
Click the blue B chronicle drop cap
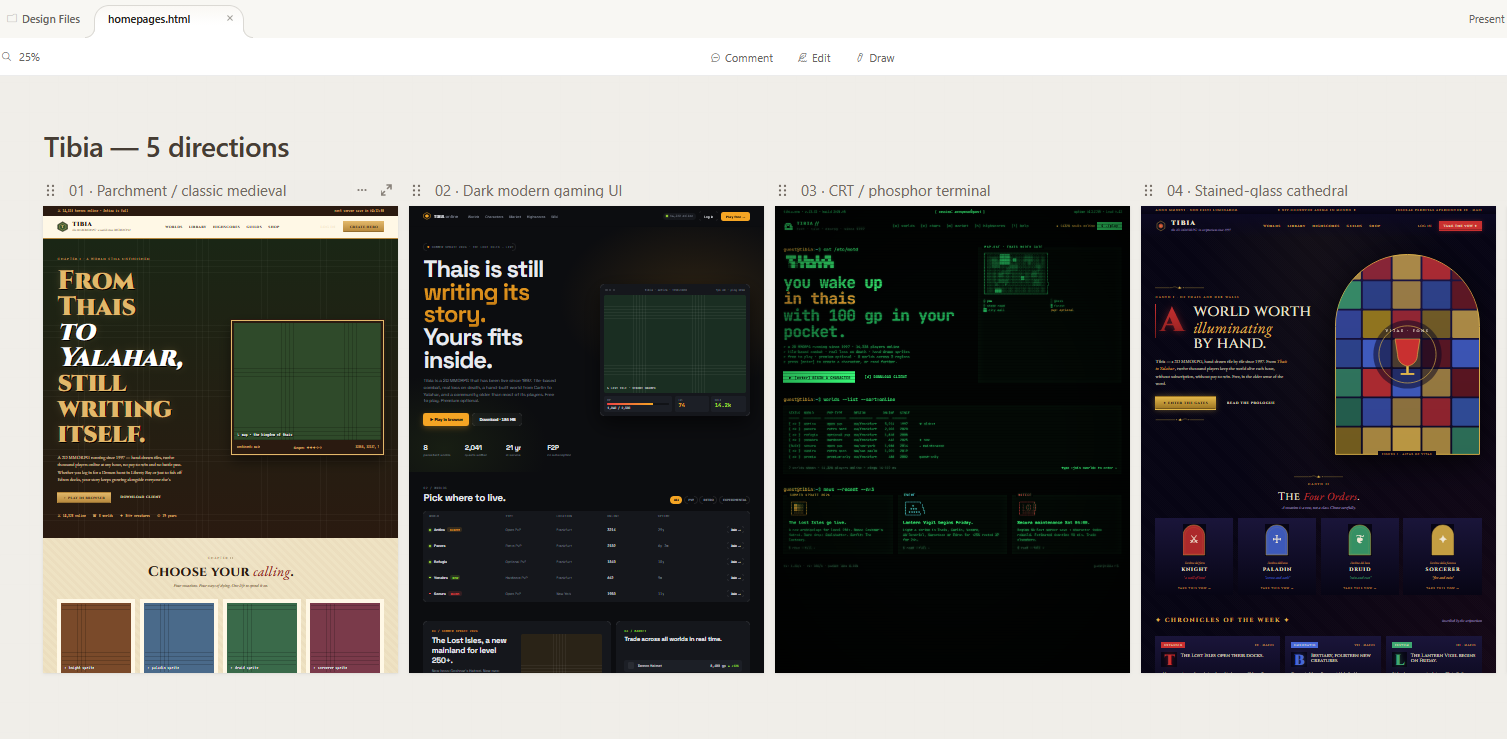click(1299, 660)
